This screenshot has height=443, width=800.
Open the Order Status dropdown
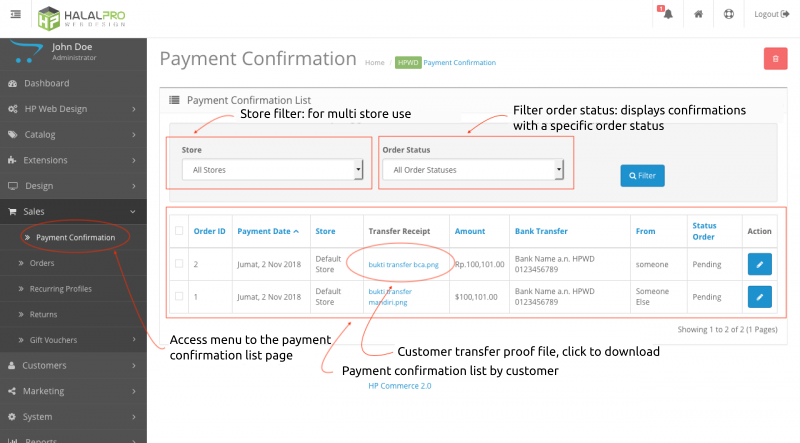[x=472, y=170]
